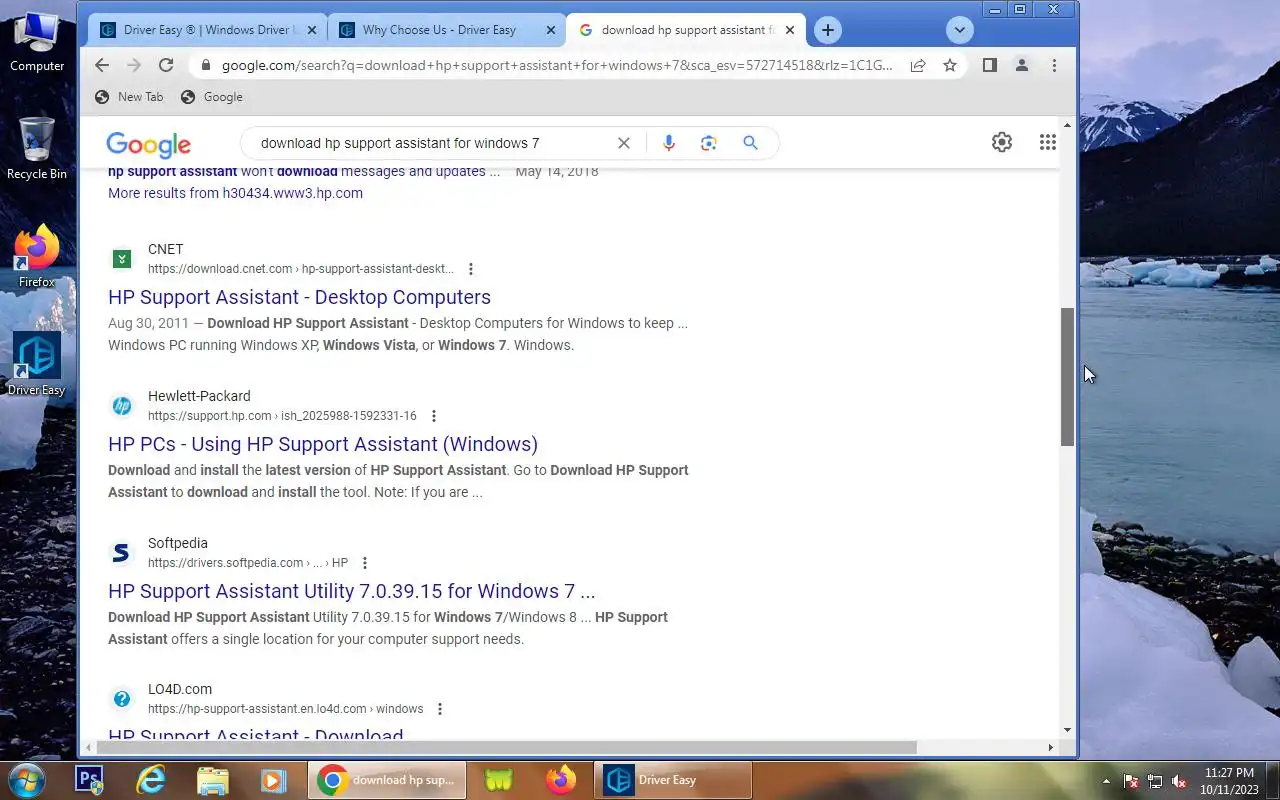Open Chrome side panel icon
The height and width of the screenshot is (800, 1280).
click(x=989, y=65)
